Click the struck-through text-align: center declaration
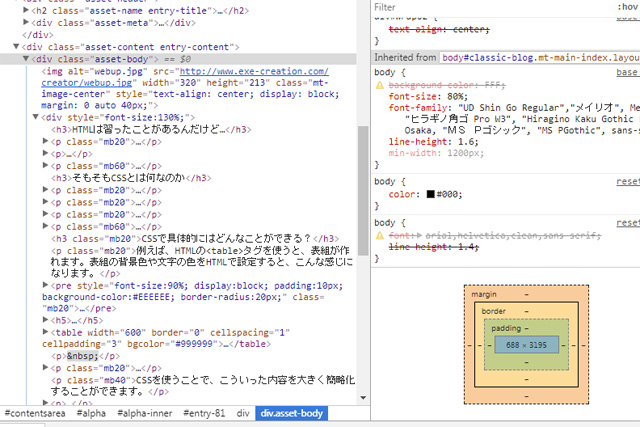The height and width of the screenshot is (427, 640). click(x=439, y=29)
